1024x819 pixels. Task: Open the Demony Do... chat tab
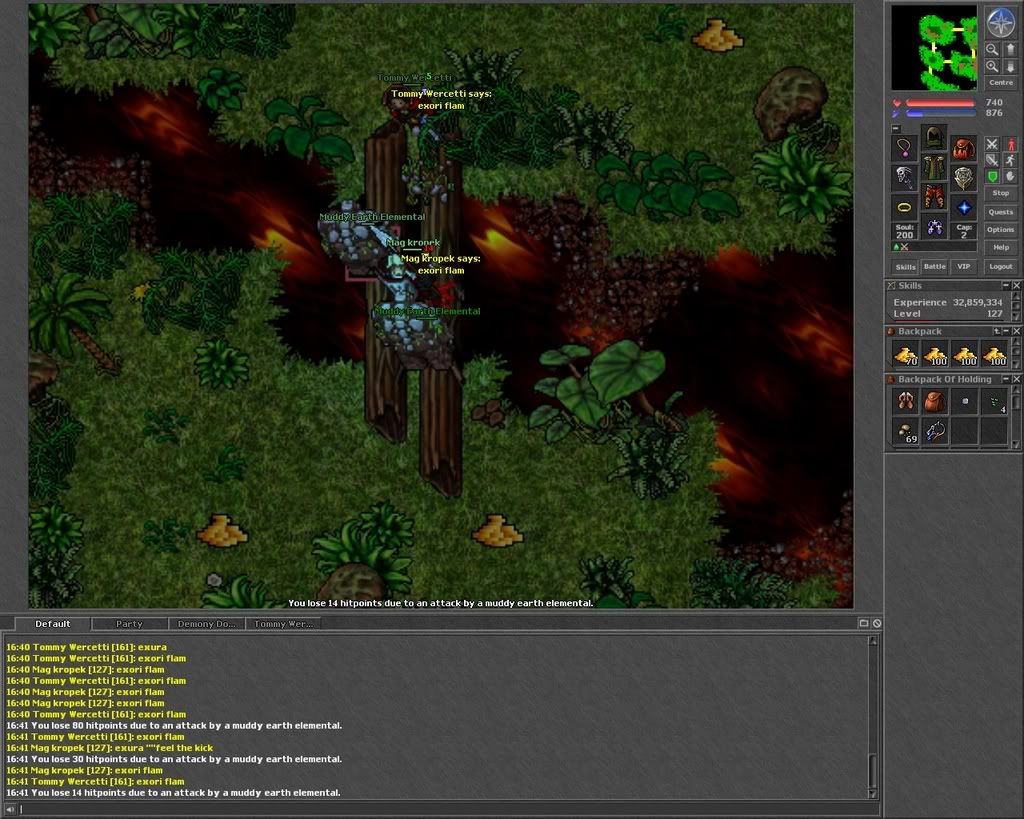tap(206, 624)
